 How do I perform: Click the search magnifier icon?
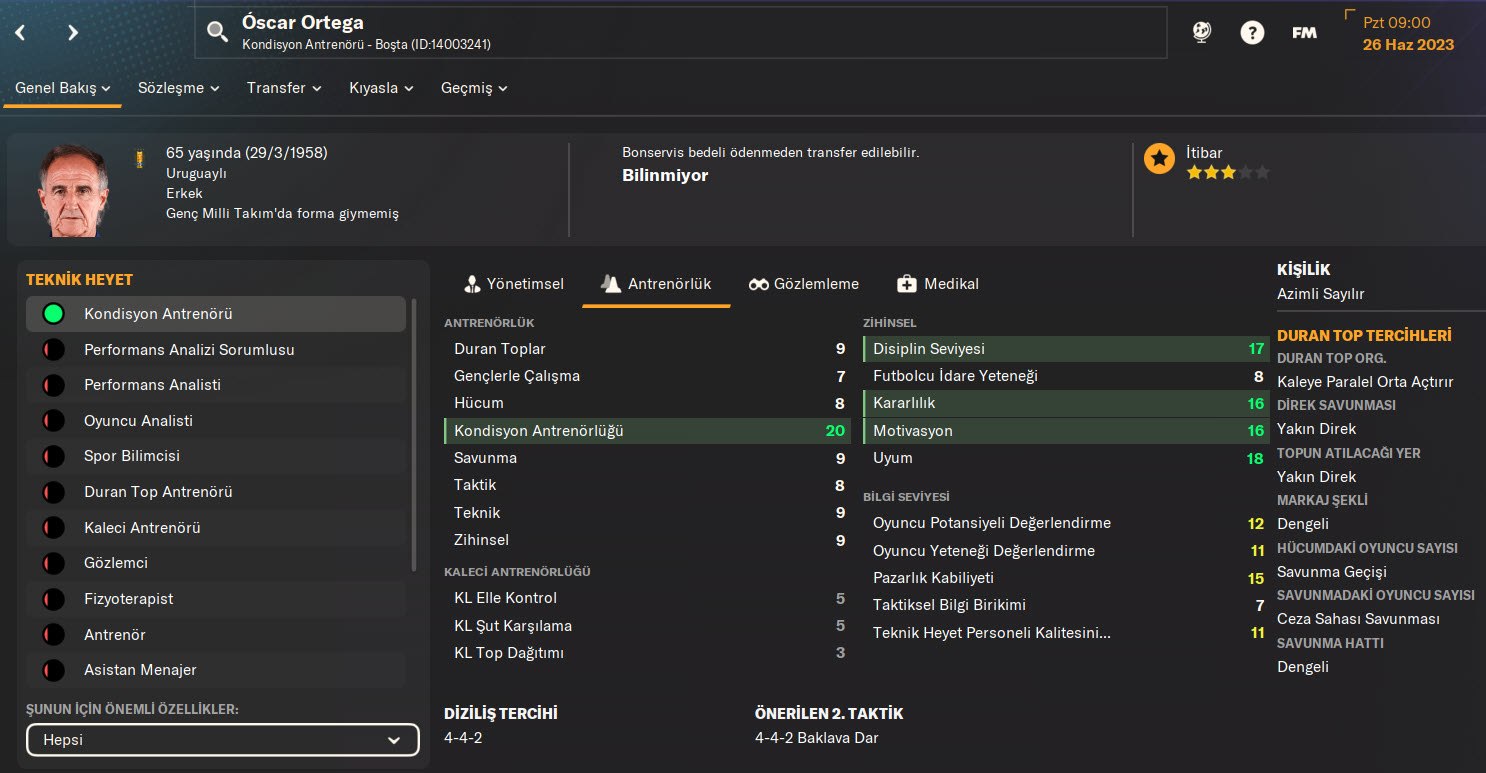click(x=217, y=32)
